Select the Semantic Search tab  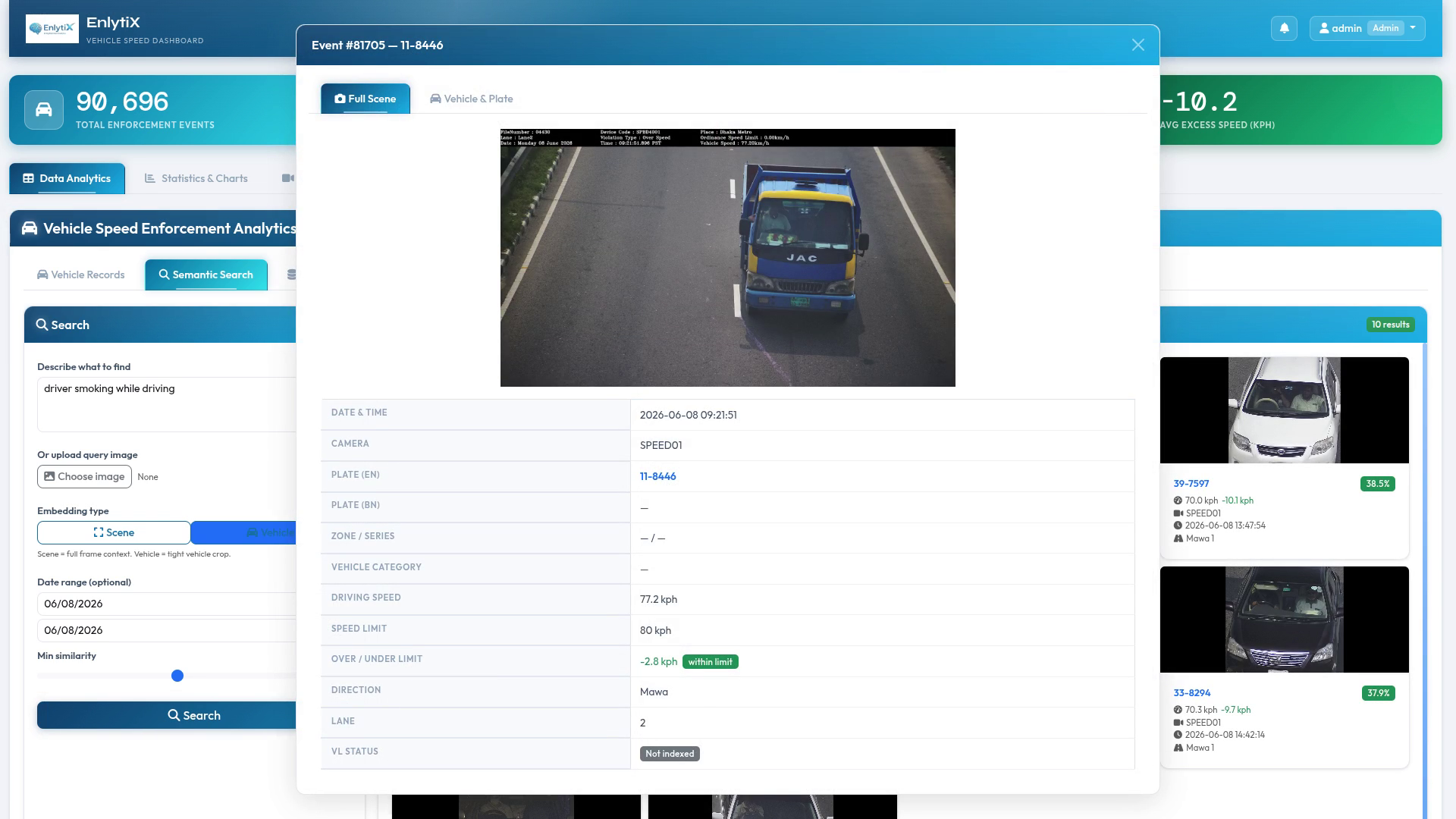click(x=206, y=275)
